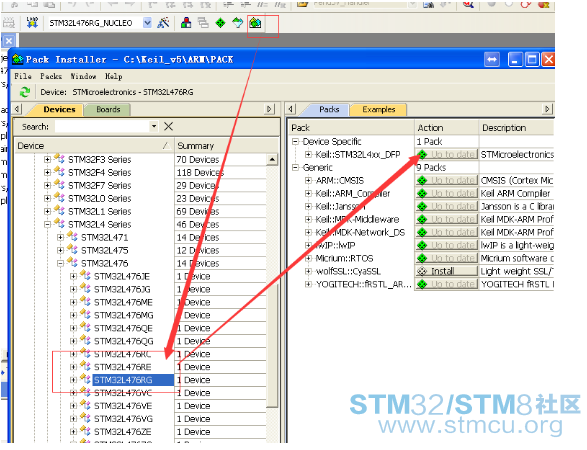Click right tab-scroll arrow after Examples tab

547,109
